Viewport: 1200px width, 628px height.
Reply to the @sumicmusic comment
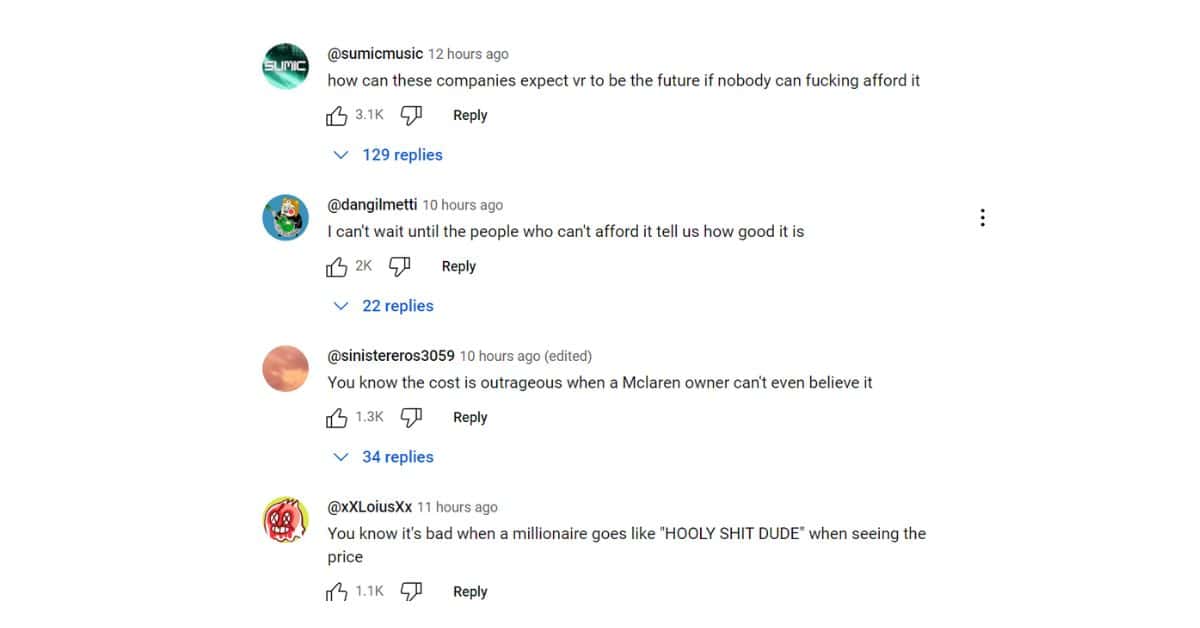[470, 115]
